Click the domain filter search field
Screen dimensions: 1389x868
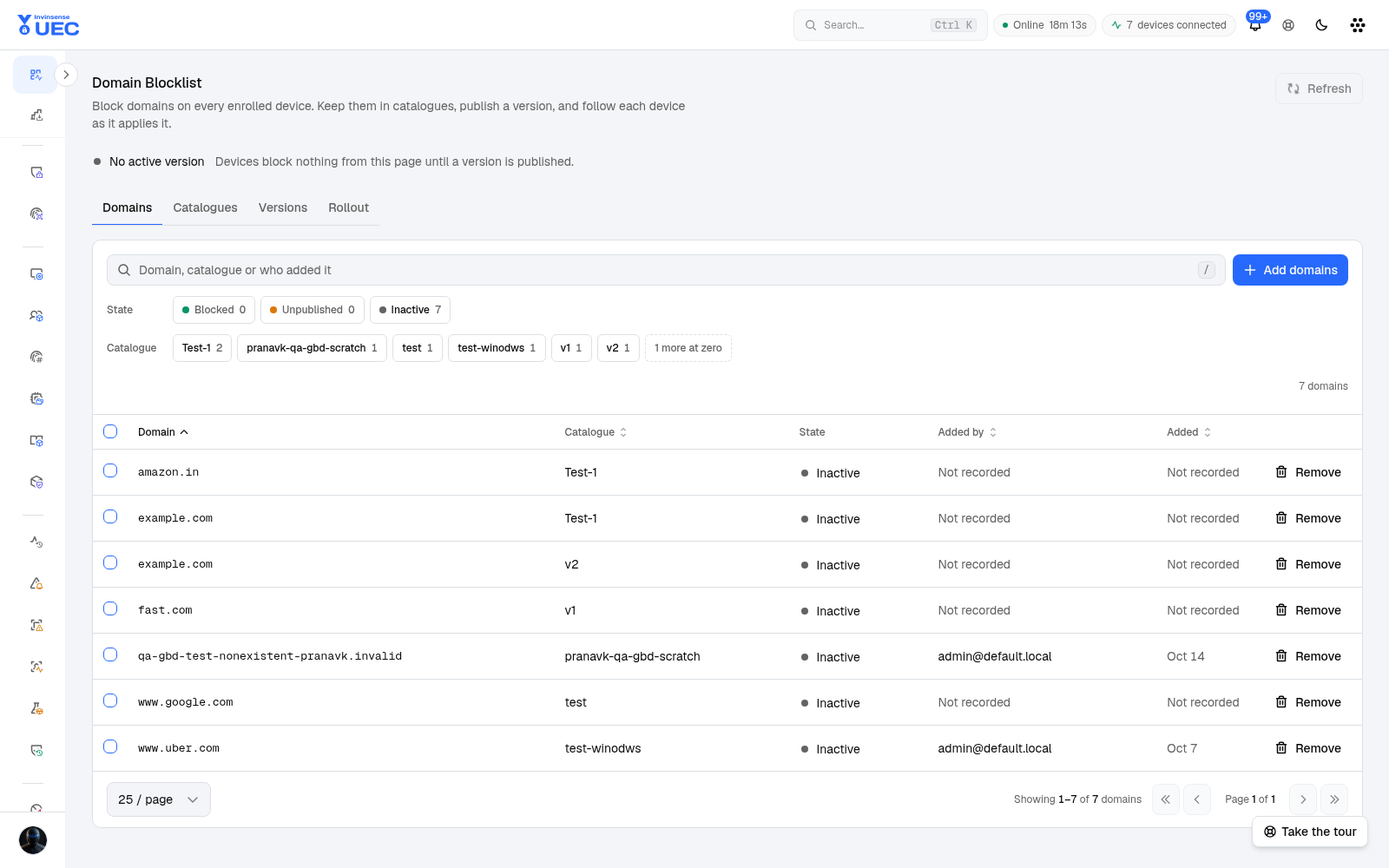click(666, 270)
